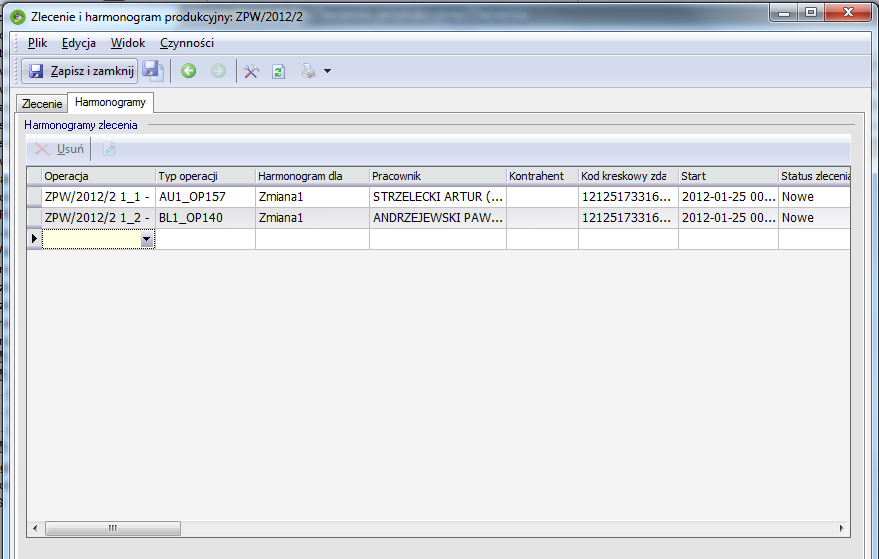The width and height of the screenshot is (879, 559).
Task: Click the Status zlecenia column header
Action: click(x=815, y=176)
